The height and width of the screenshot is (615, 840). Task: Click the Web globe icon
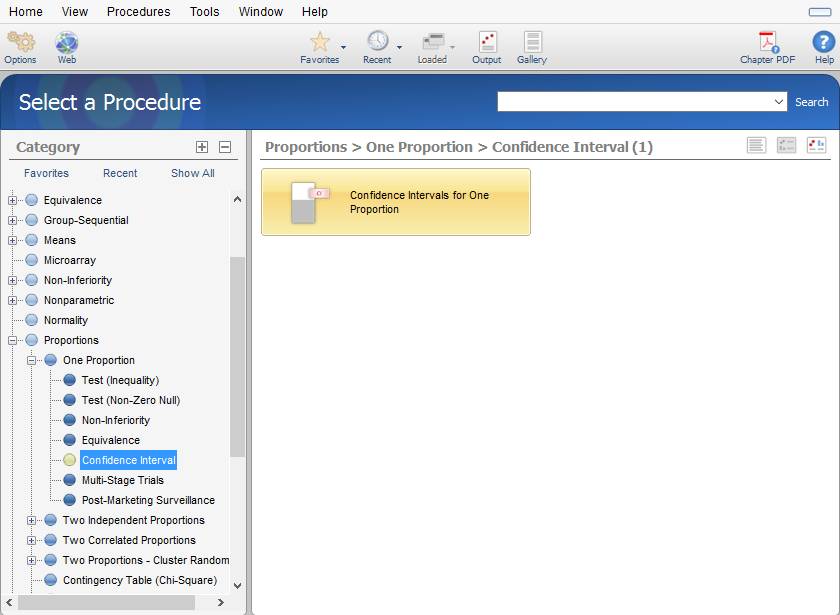[x=67, y=42]
